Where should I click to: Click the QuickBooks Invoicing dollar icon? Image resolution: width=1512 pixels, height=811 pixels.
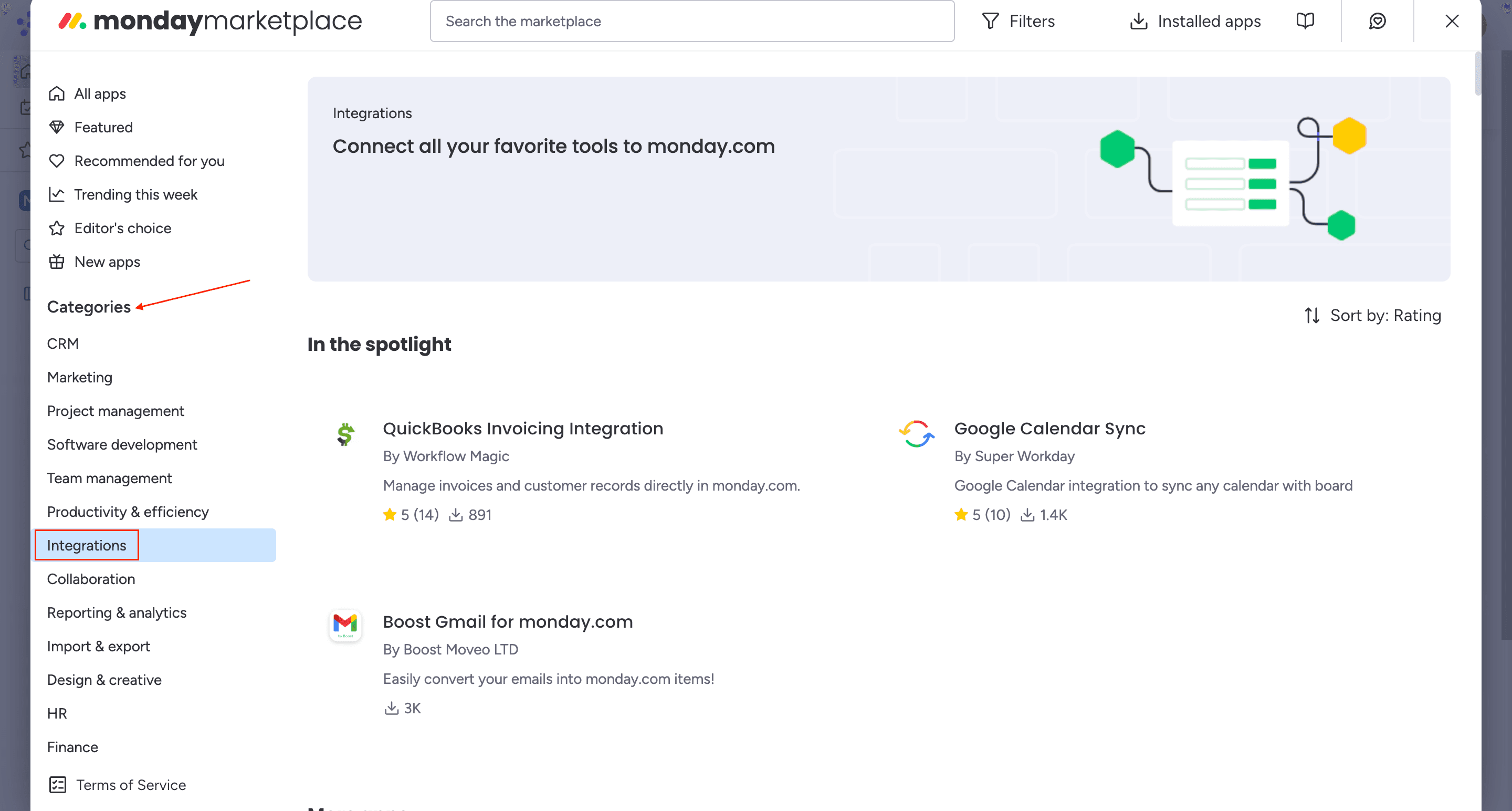(345, 434)
